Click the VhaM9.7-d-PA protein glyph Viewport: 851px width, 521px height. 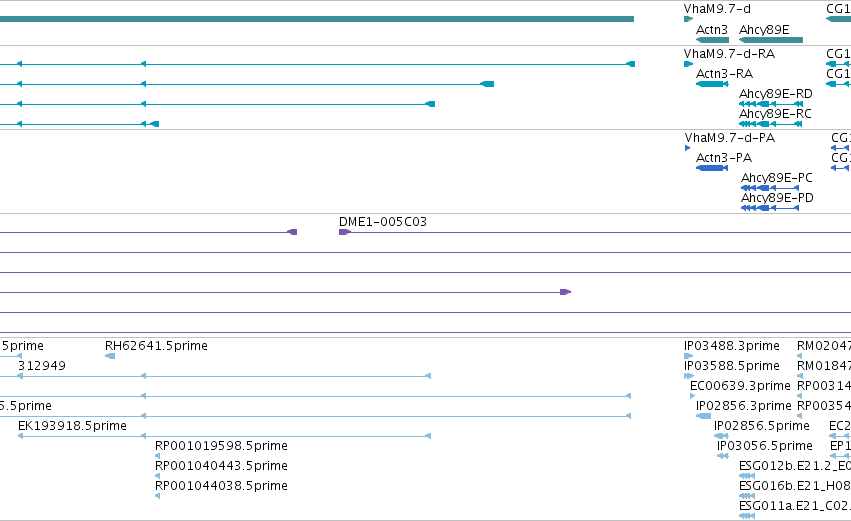(x=688, y=148)
